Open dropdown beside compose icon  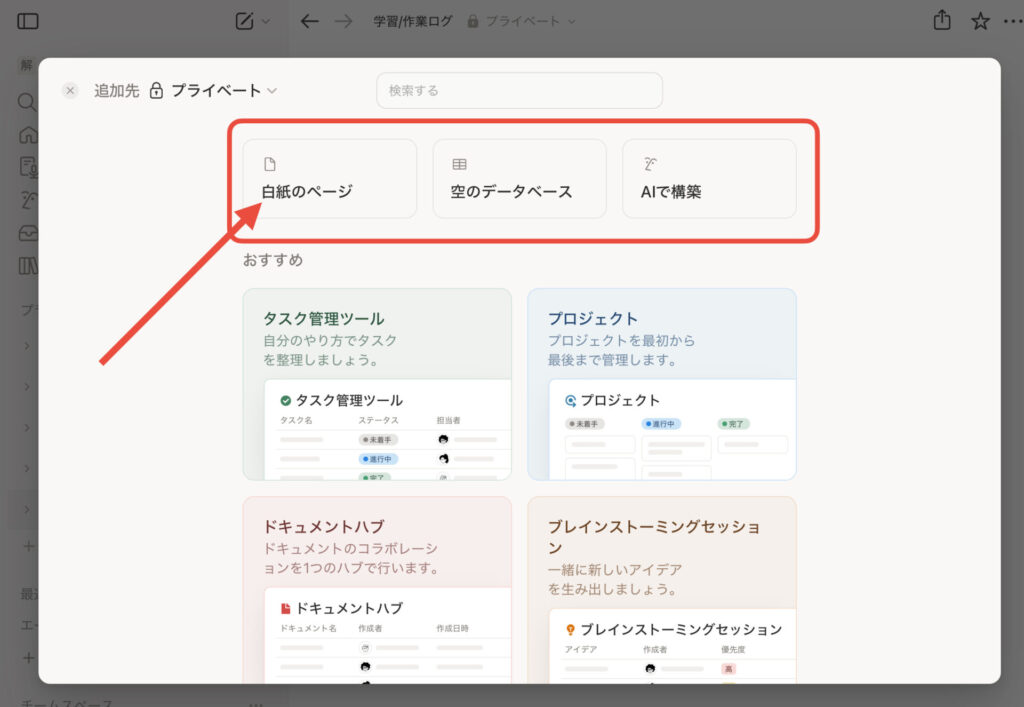click(x=266, y=22)
